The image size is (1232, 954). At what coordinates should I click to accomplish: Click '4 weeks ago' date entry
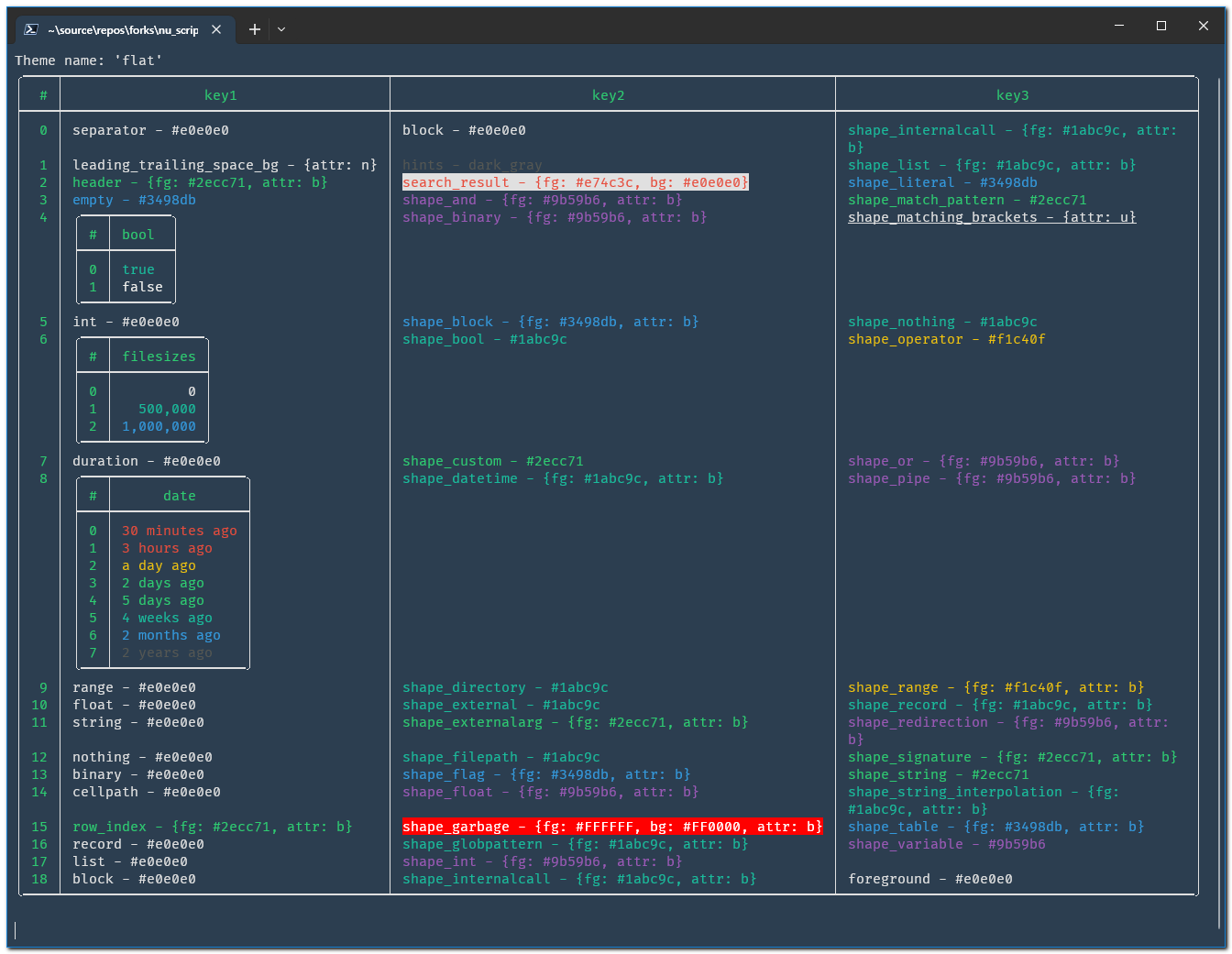click(168, 618)
